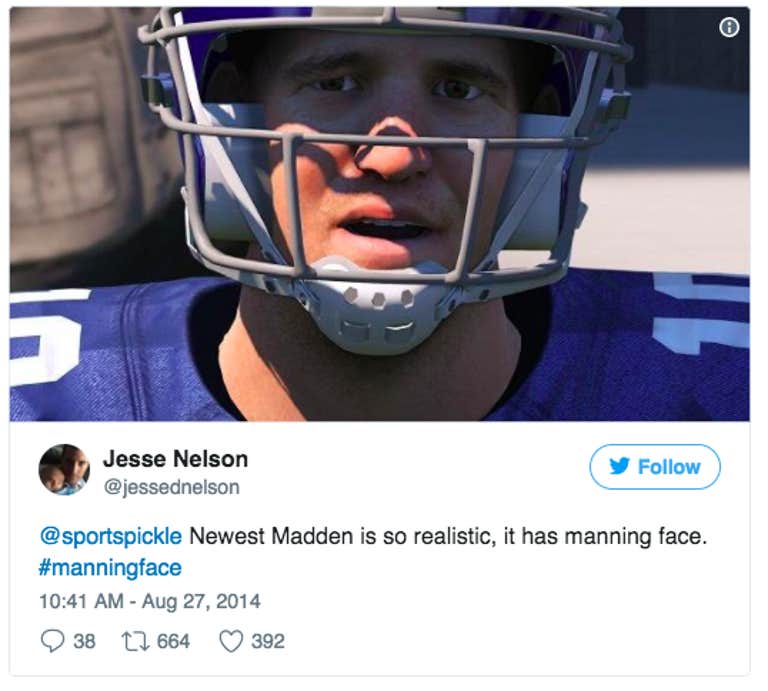This screenshot has height=691, width=768.
Task: Open Jesse Nelson's profile avatar
Action: pyautogui.click(x=64, y=469)
